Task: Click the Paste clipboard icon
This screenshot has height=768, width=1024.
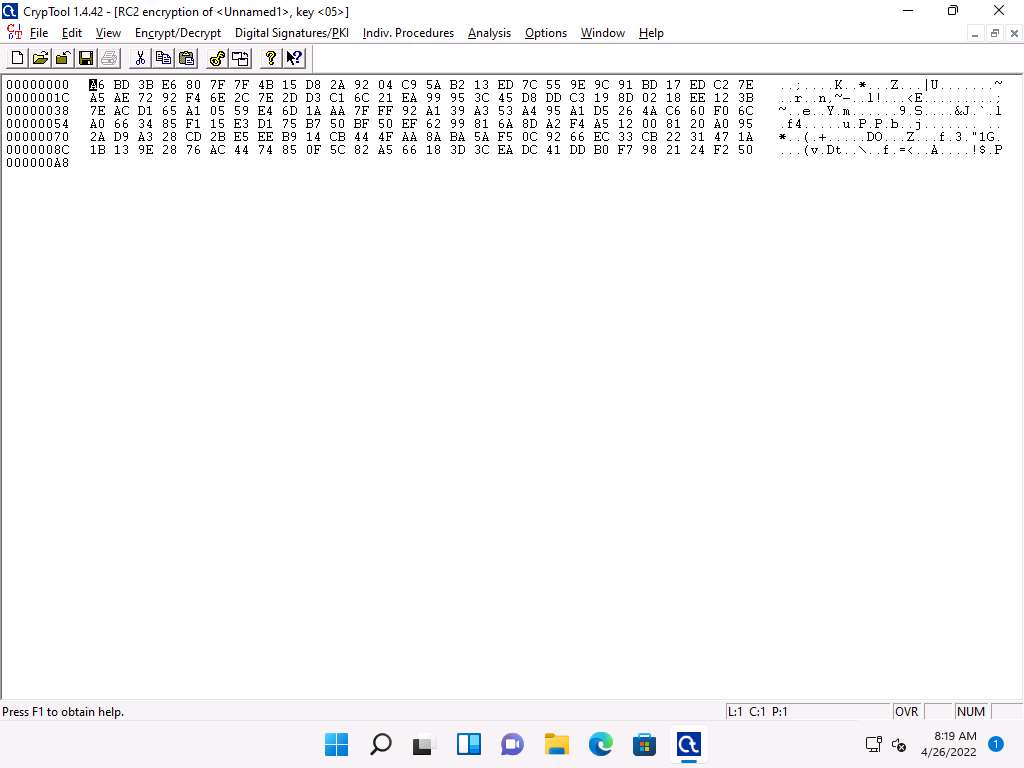Action: tap(186, 58)
